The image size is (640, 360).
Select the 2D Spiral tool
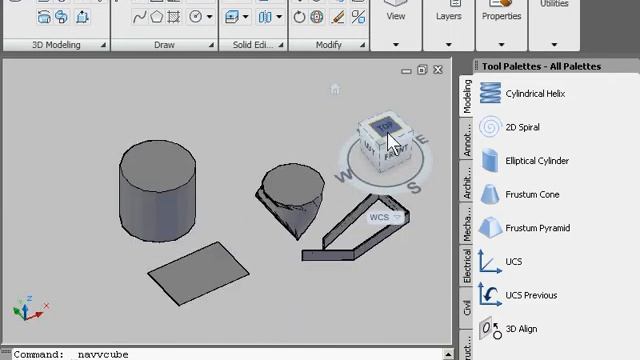510,127
